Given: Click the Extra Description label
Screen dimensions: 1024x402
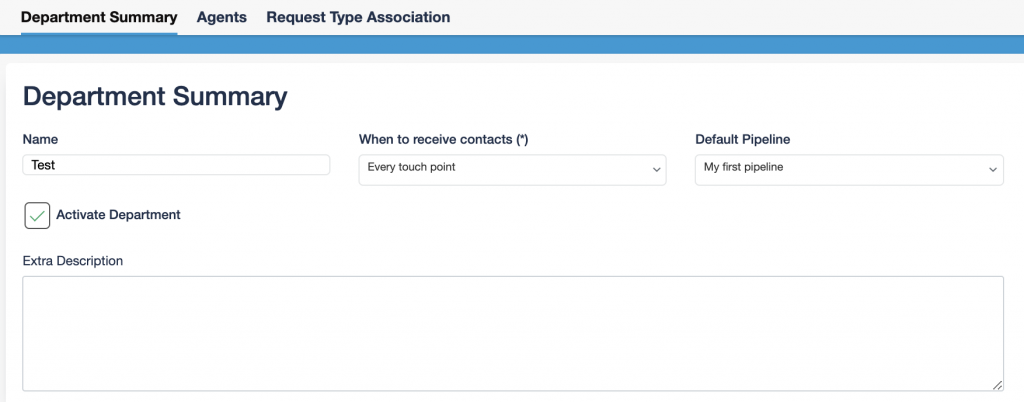Looking at the screenshot, I should tap(73, 261).
